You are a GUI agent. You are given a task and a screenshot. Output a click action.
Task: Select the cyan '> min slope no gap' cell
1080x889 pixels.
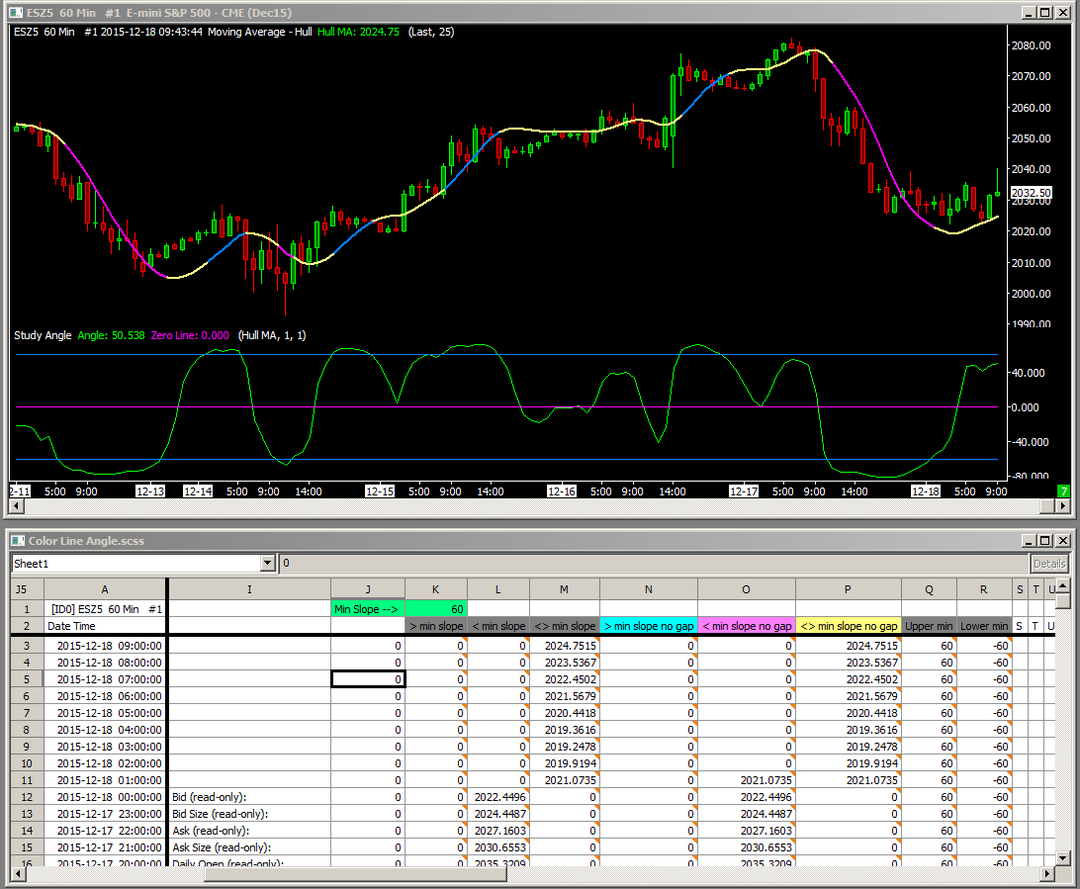648,626
